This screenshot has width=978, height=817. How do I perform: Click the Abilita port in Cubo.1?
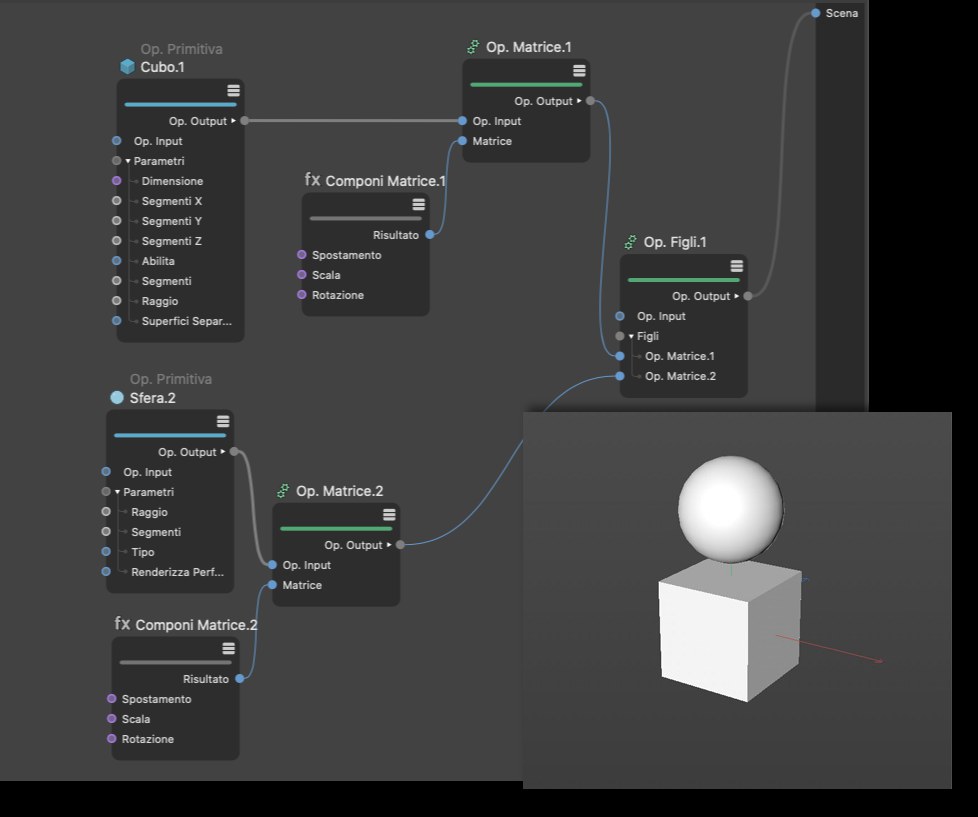(117, 261)
